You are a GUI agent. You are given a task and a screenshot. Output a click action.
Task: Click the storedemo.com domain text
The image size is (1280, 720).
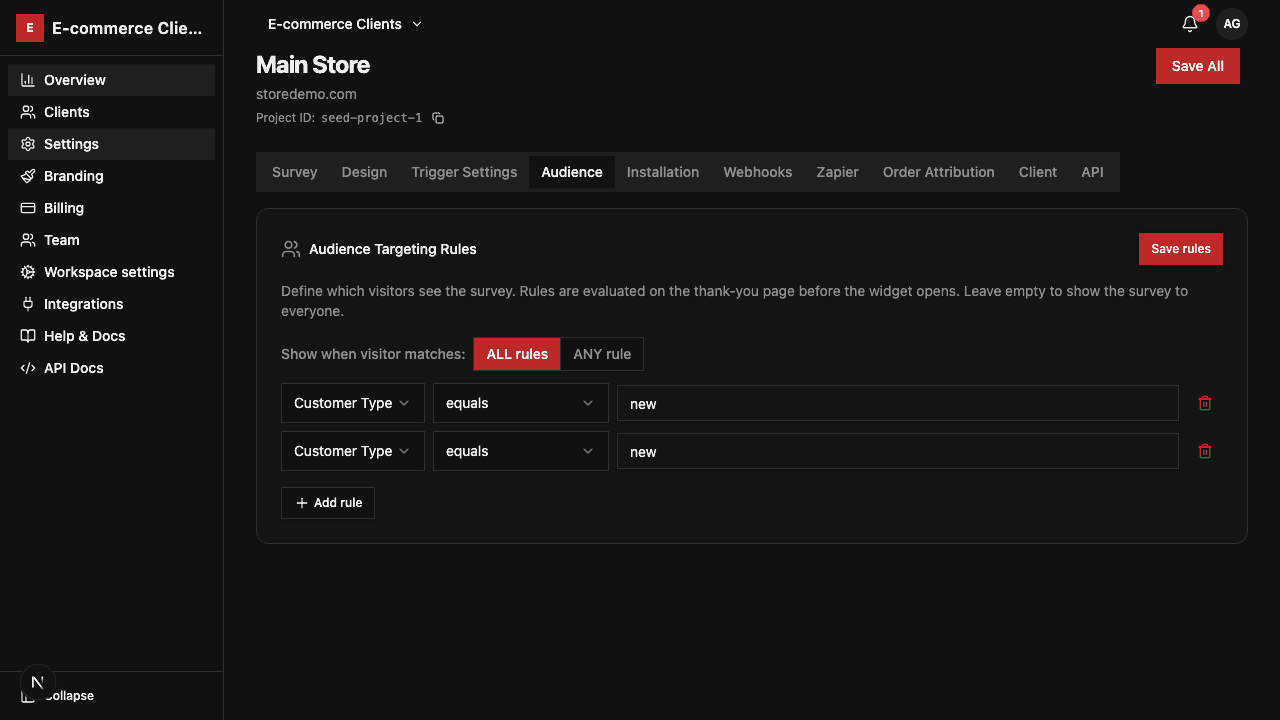click(x=306, y=94)
